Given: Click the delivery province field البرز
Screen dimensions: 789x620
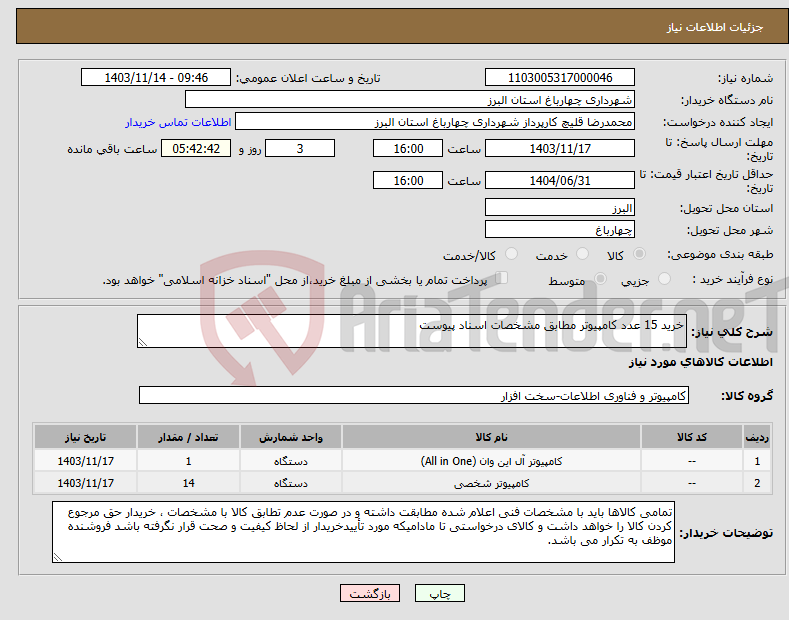Looking at the screenshot, I should [x=560, y=207].
